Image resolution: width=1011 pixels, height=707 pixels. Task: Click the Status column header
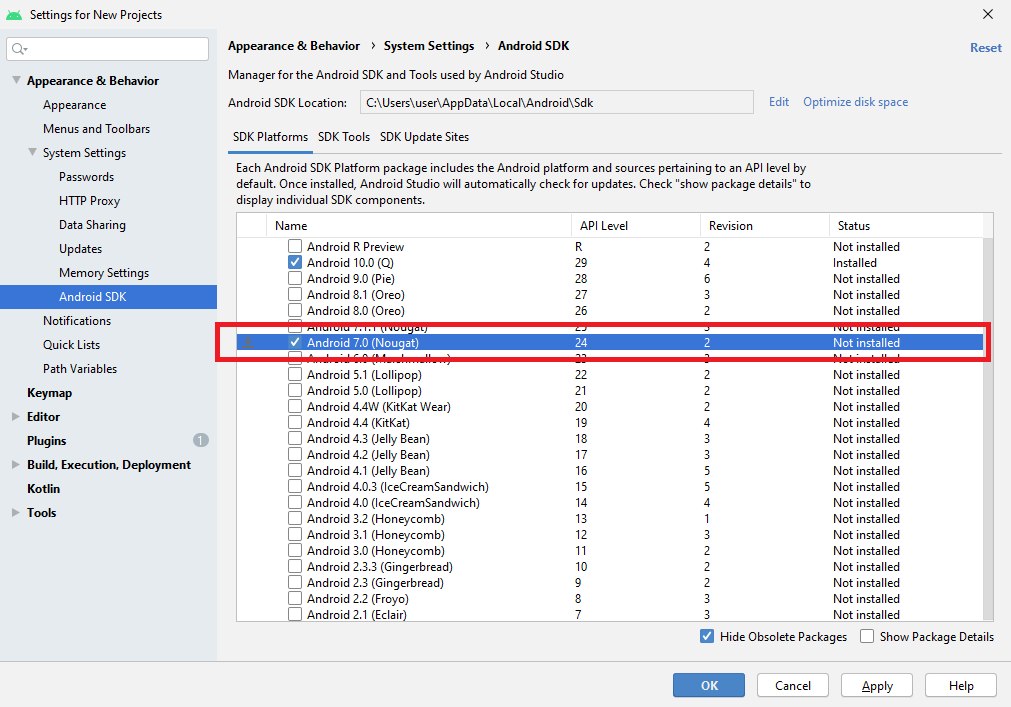906,226
